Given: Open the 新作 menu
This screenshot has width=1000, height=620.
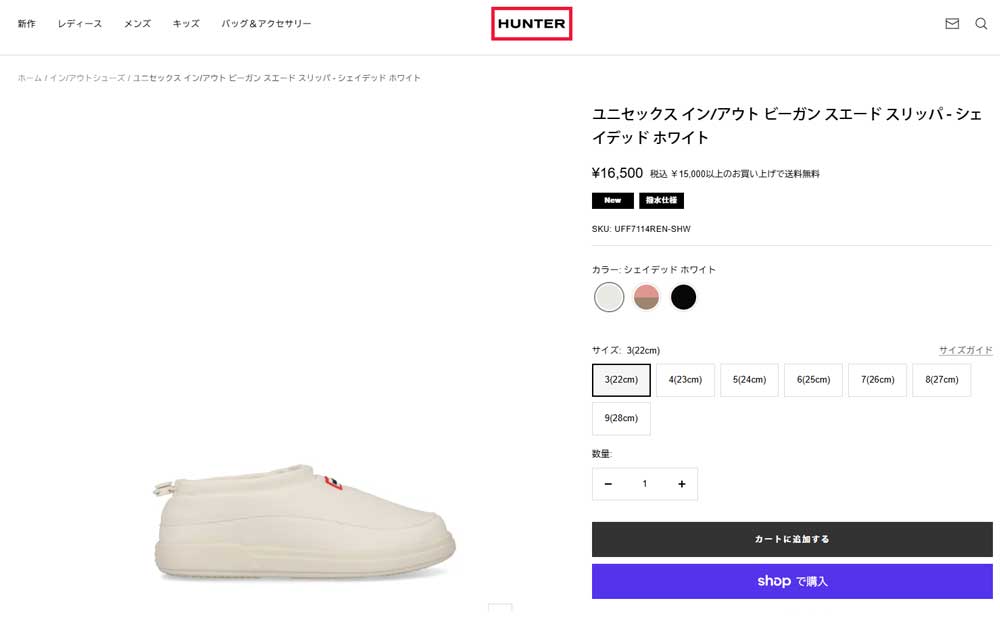Looking at the screenshot, I should (26, 24).
